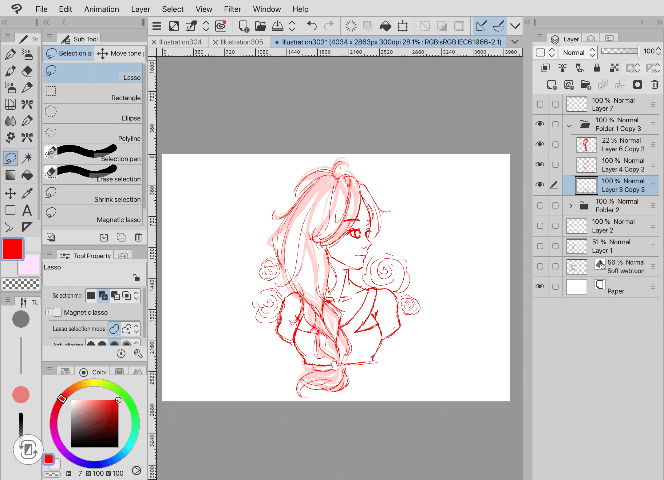
Task: Show the Folder 2 visibility
Action: pyautogui.click(x=540, y=205)
